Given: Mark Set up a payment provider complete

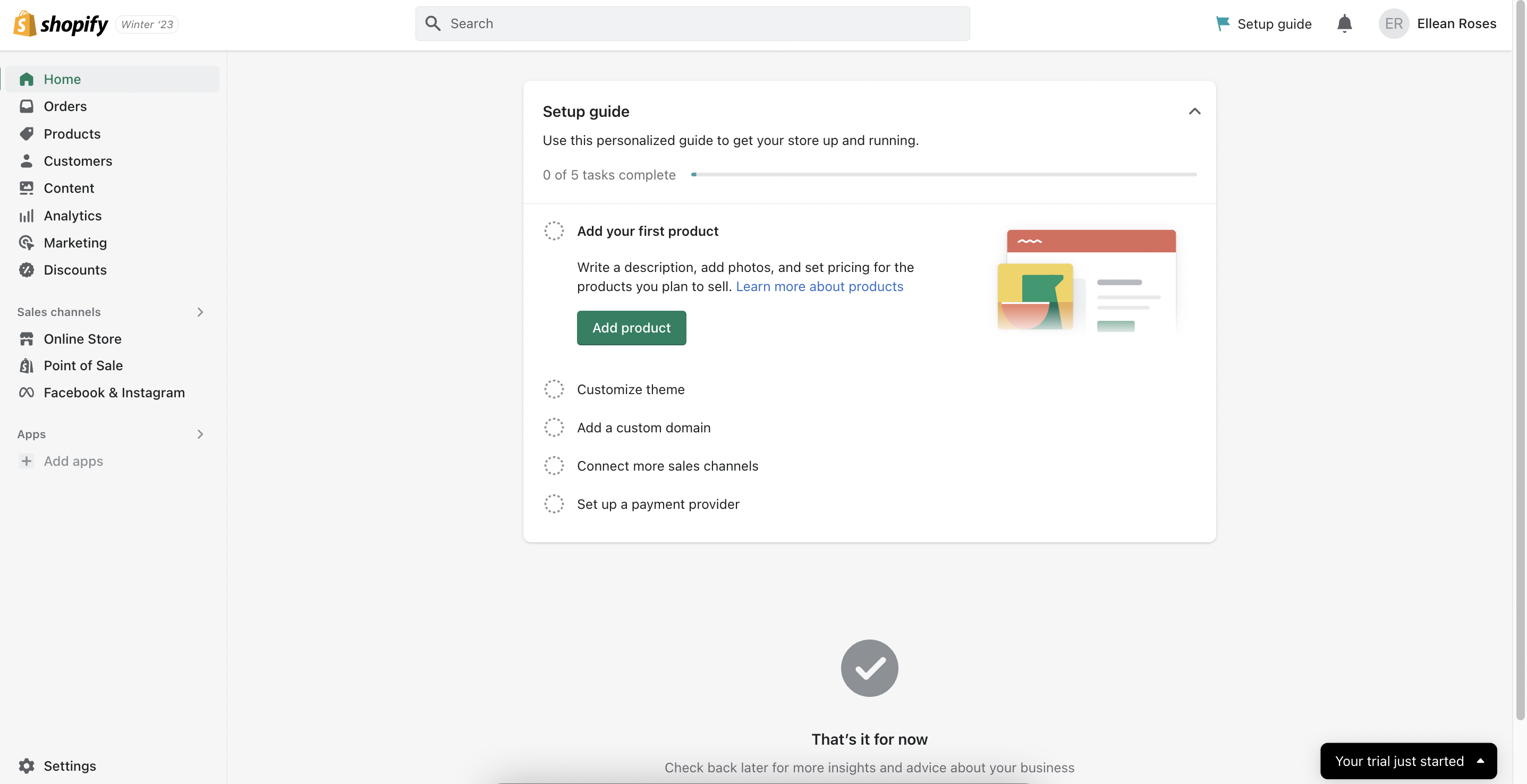Looking at the screenshot, I should pos(554,504).
